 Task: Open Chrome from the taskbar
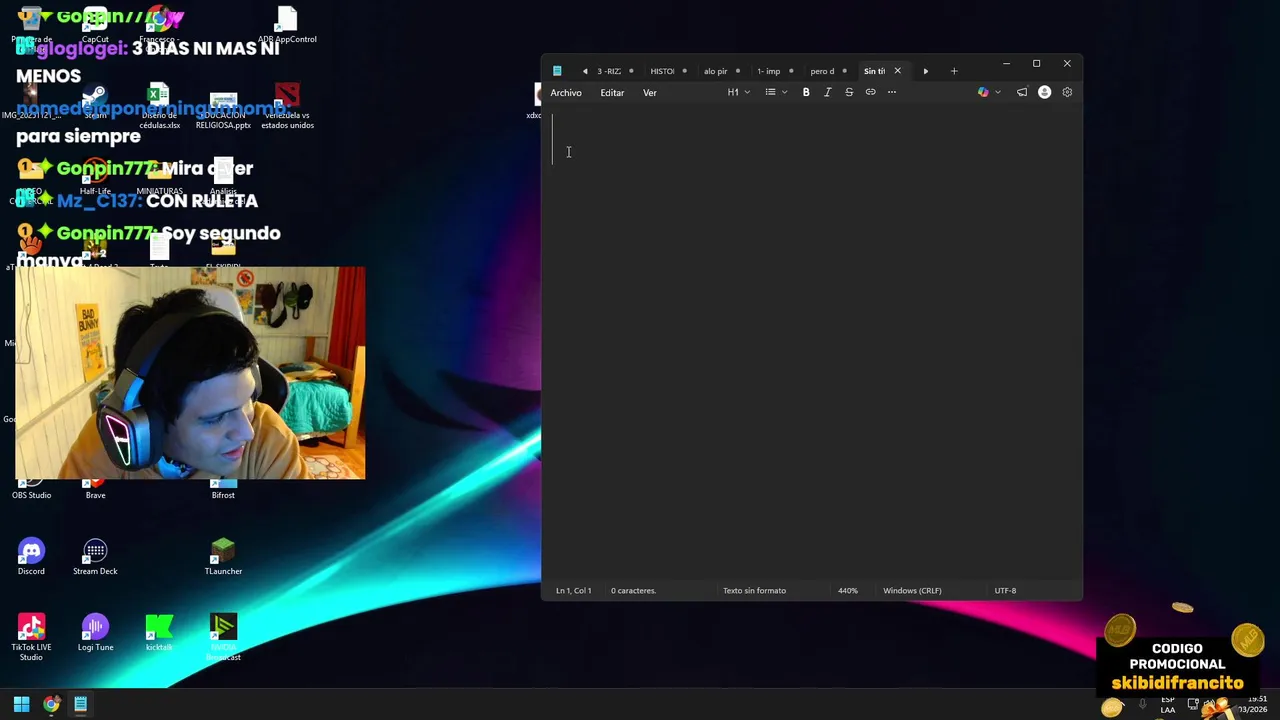(x=51, y=704)
